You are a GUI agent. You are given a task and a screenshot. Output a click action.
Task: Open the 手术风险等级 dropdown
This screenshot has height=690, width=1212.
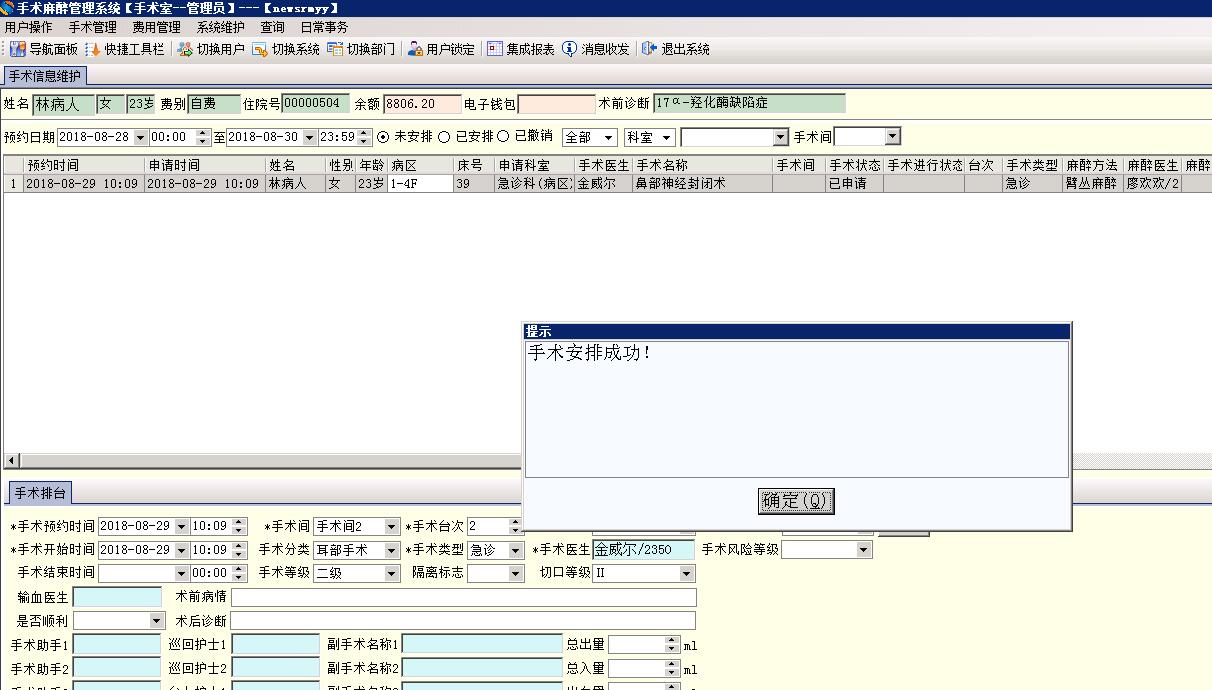(864, 550)
